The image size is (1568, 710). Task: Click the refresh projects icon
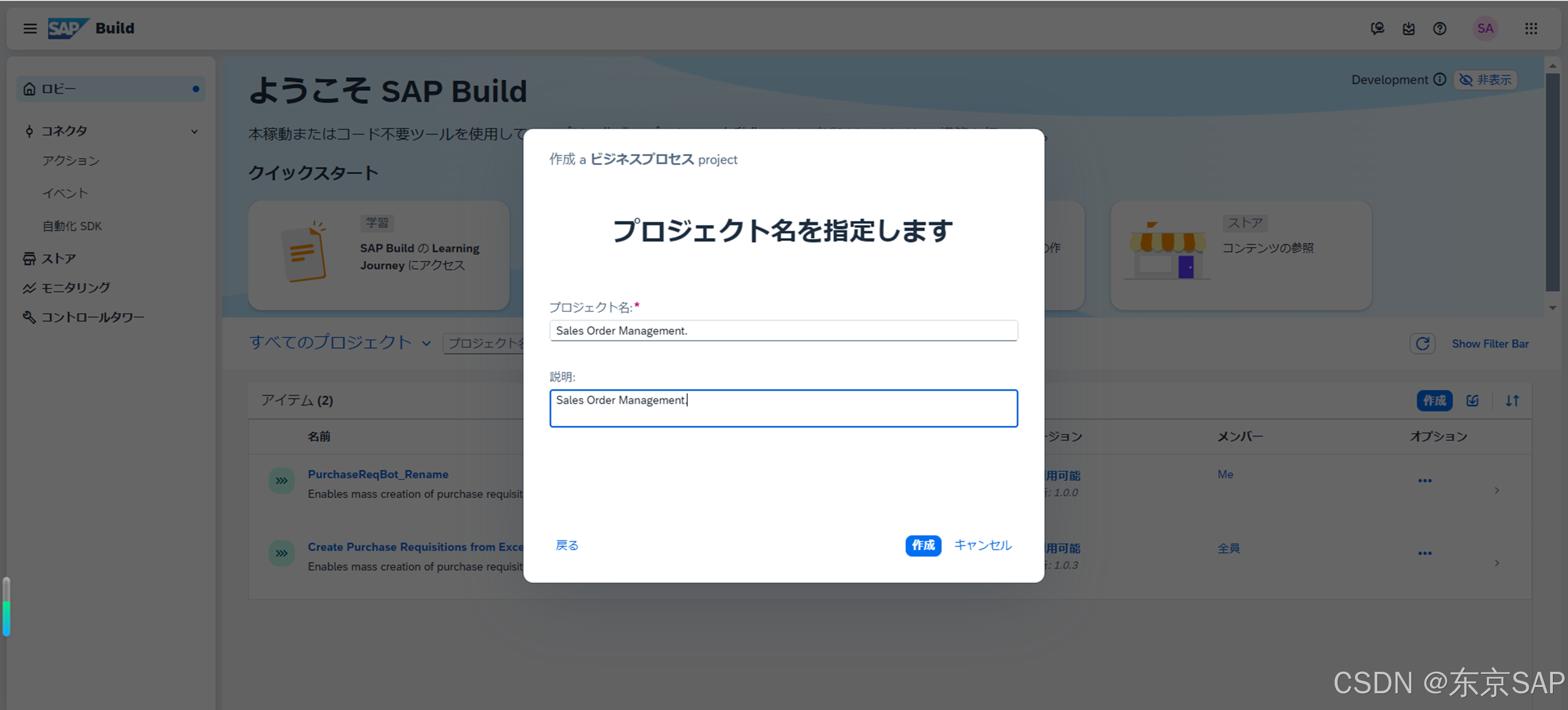1423,344
